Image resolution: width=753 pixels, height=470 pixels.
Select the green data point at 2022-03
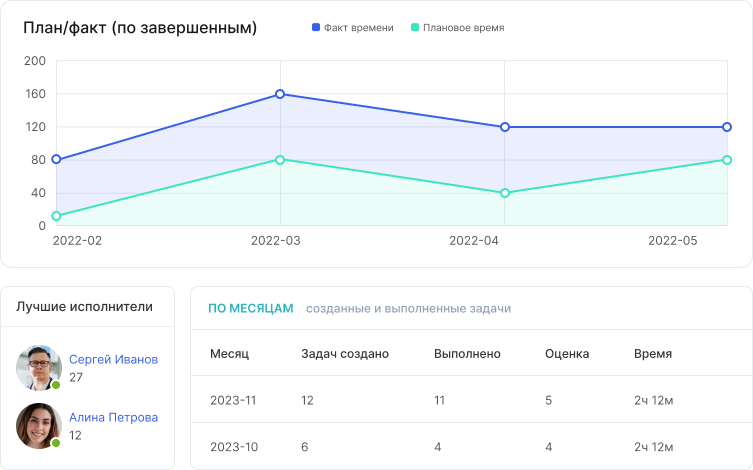pyautogui.click(x=280, y=159)
